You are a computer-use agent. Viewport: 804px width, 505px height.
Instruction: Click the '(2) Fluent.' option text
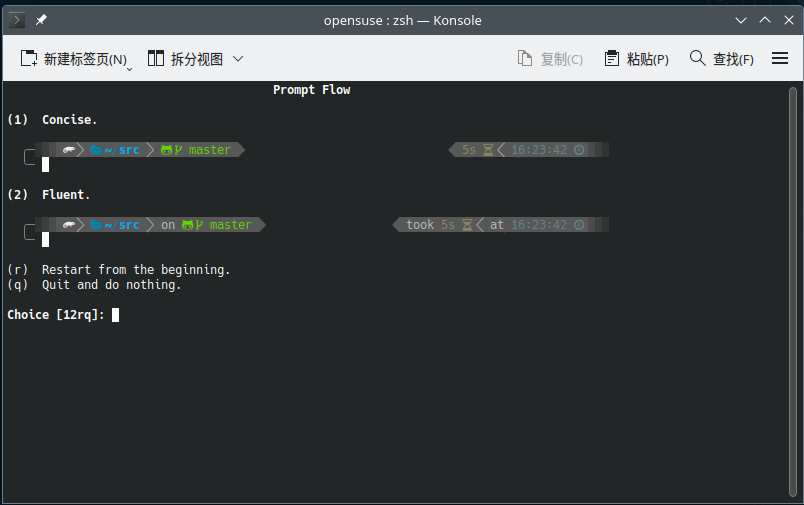pyautogui.click(x=49, y=194)
